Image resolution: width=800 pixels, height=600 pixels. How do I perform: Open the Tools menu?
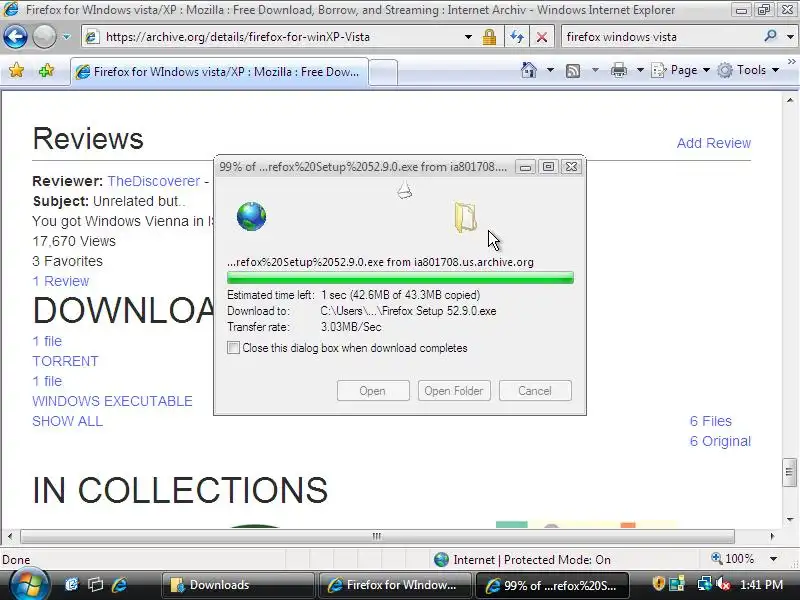pyautogui.click(x=748, y=70)
